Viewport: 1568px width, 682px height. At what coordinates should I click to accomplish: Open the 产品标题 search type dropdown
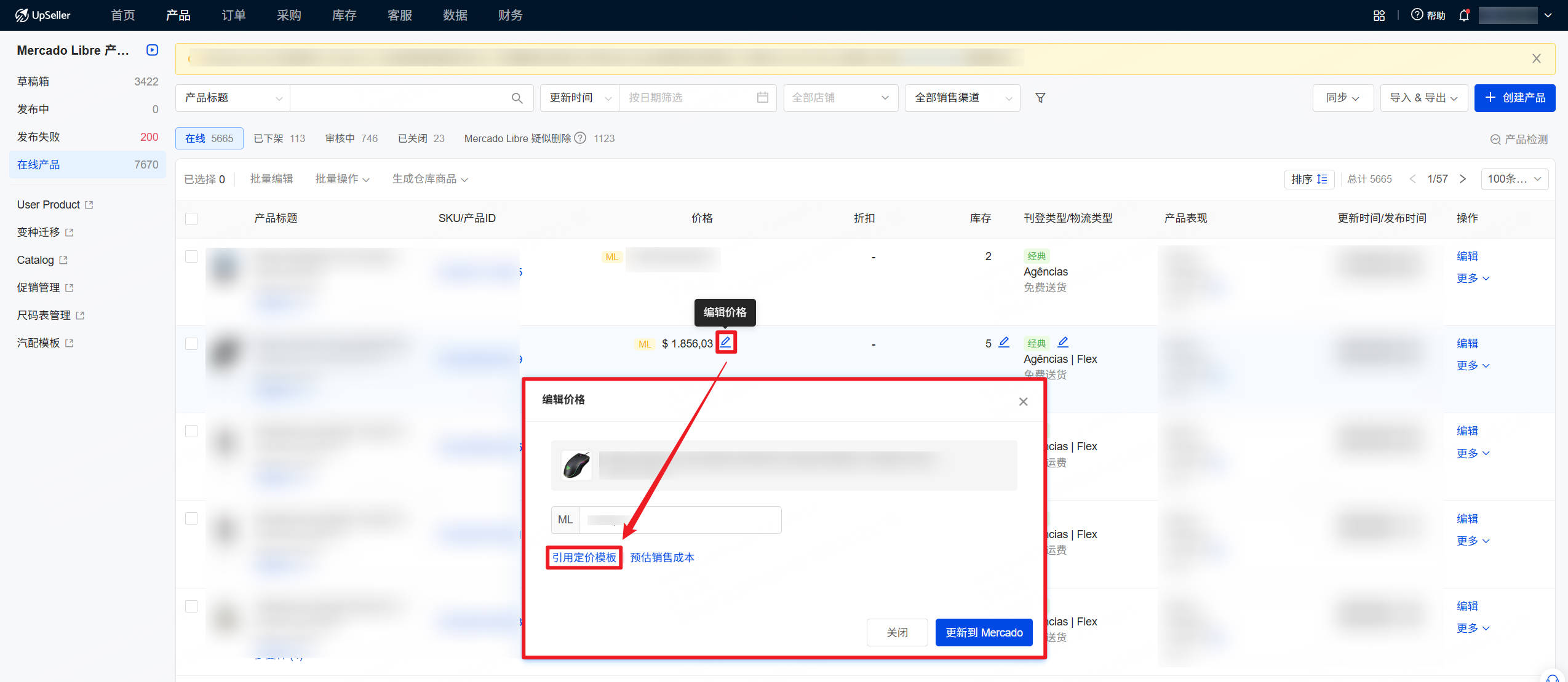[233, 98]
